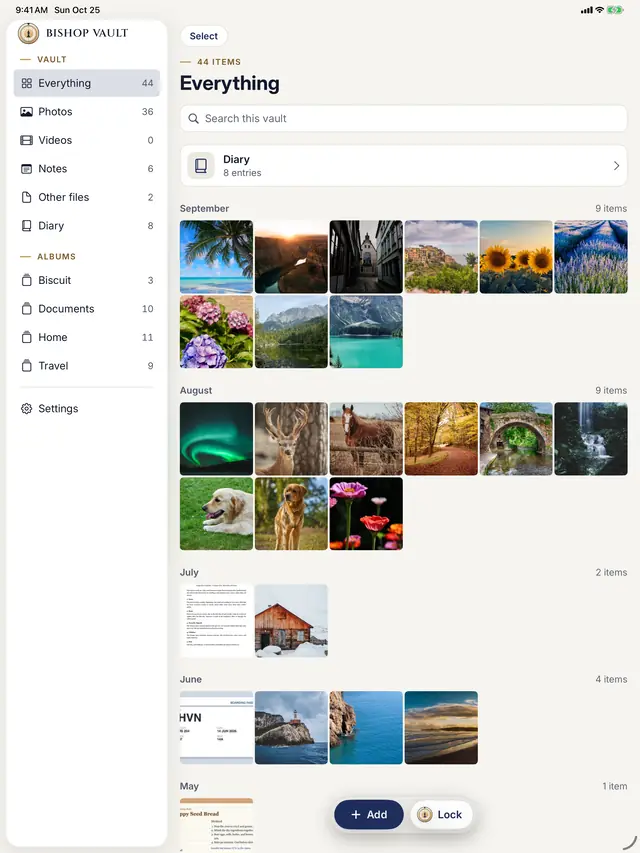Image resolution: width=640 pixels, height=853 pixels.
Task: Open Settings from the sidebar
Action: 87,409
